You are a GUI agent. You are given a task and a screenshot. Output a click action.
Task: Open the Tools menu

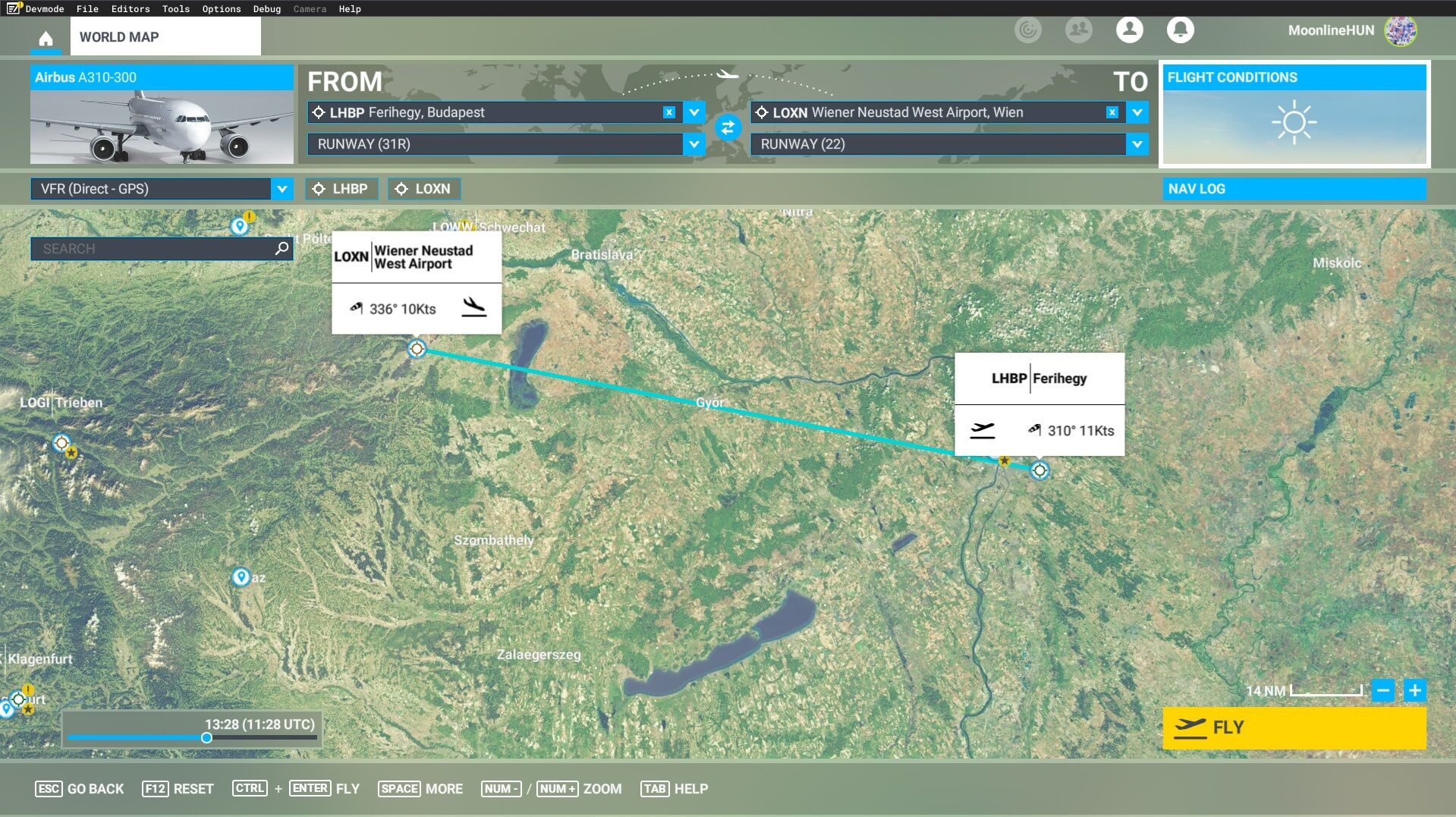click(x=175, y=8)
